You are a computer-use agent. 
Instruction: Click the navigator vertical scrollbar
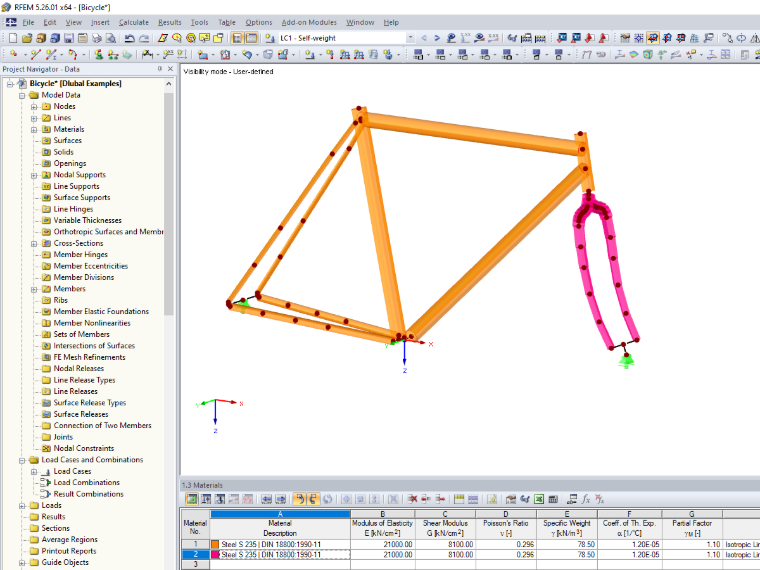(x=168, y=204)
